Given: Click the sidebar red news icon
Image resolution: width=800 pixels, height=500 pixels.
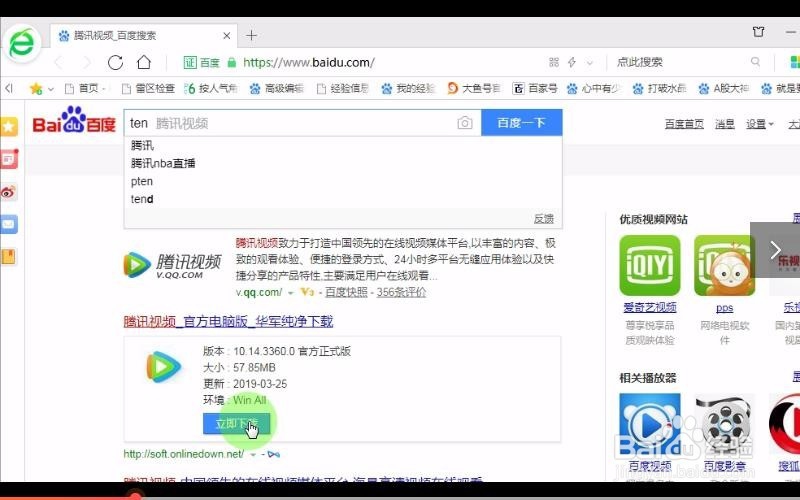Looking at the screenshot, I should (x=9, y=159).
